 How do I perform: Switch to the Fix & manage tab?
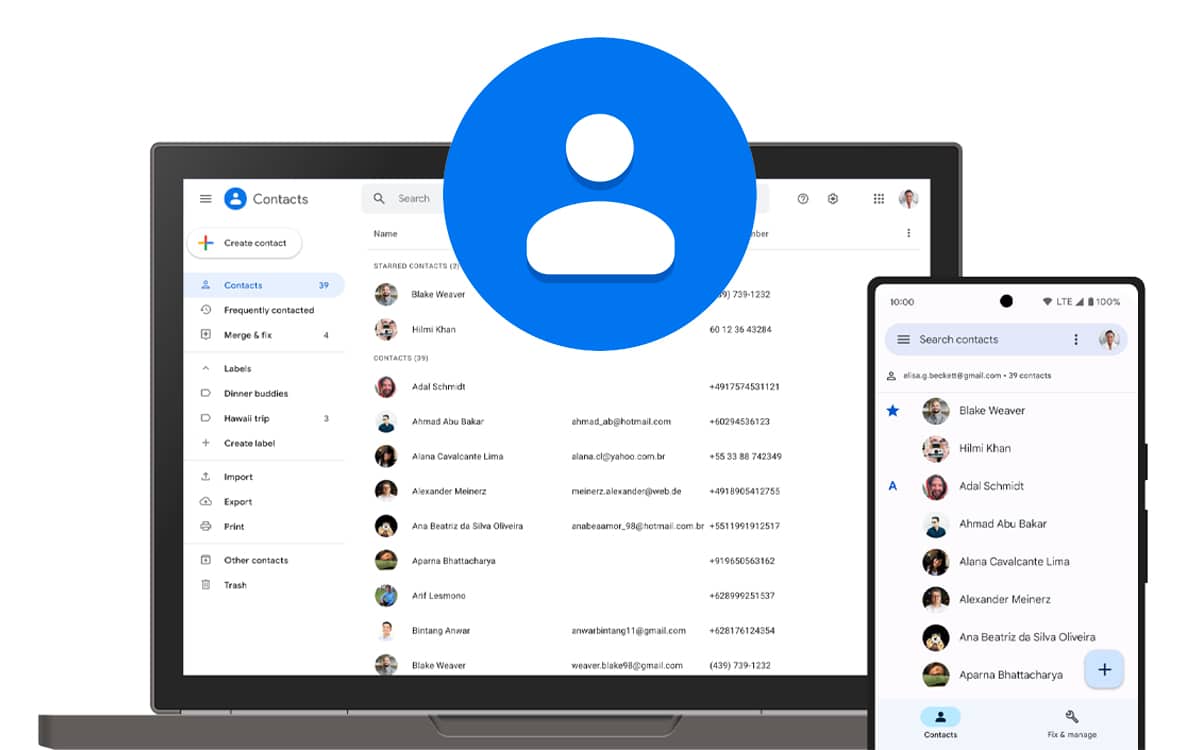(x=1071, y=723)
